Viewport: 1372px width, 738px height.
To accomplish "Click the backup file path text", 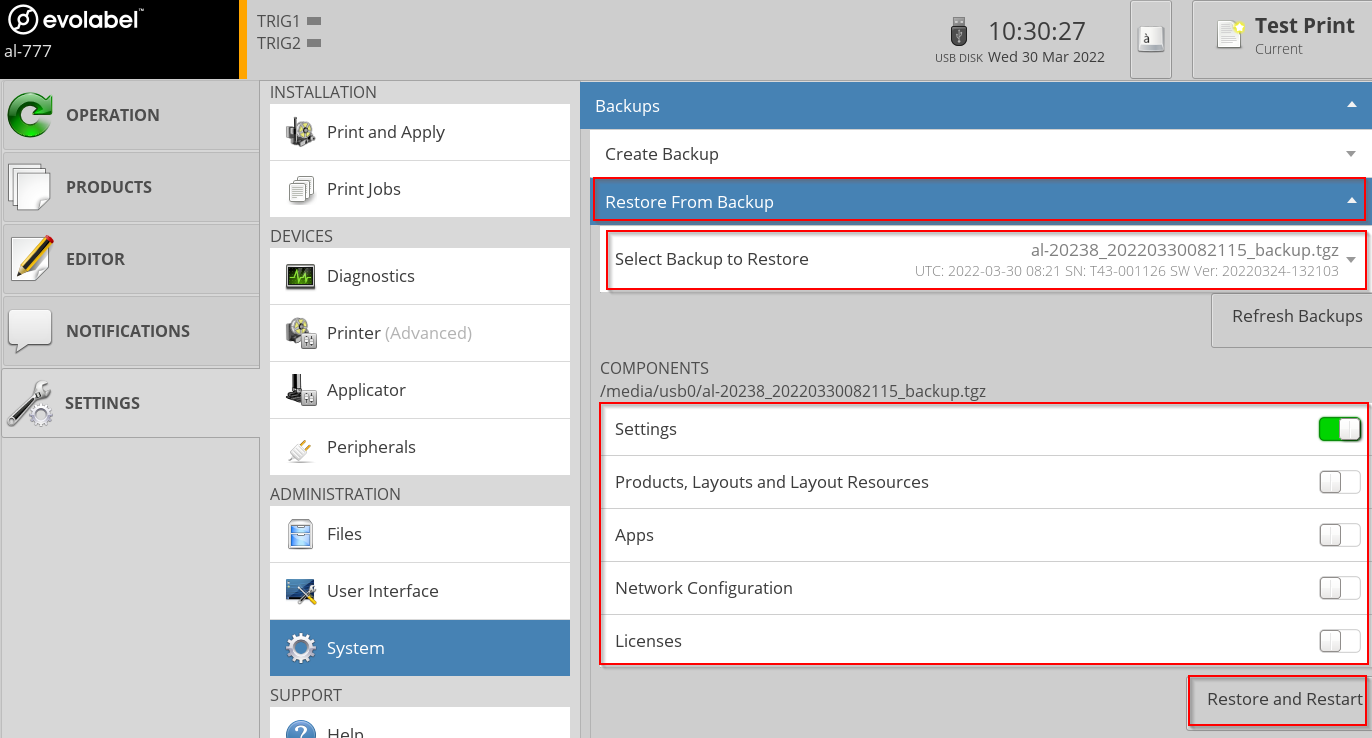I will (x=793, y=391).
